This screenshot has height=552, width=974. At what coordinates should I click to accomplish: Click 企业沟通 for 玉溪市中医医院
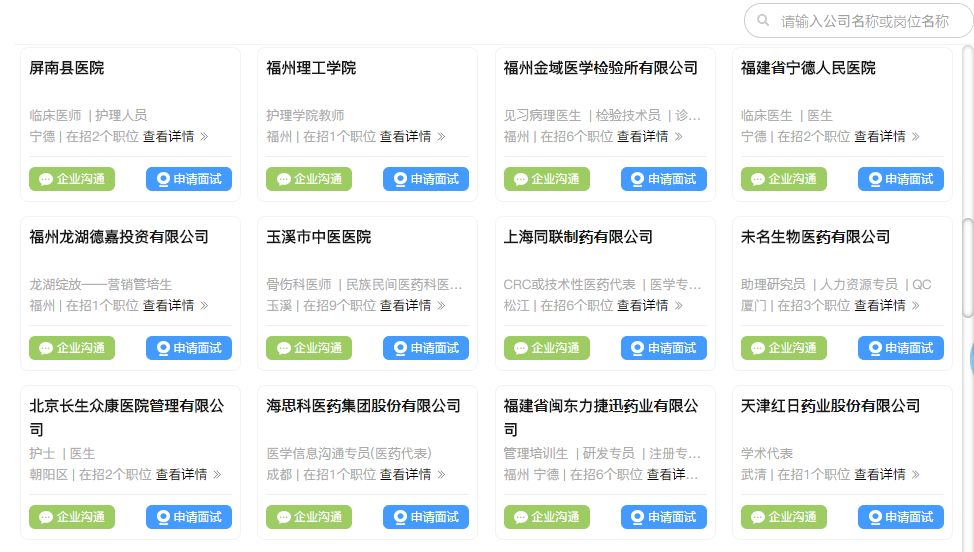click(309, 348)
